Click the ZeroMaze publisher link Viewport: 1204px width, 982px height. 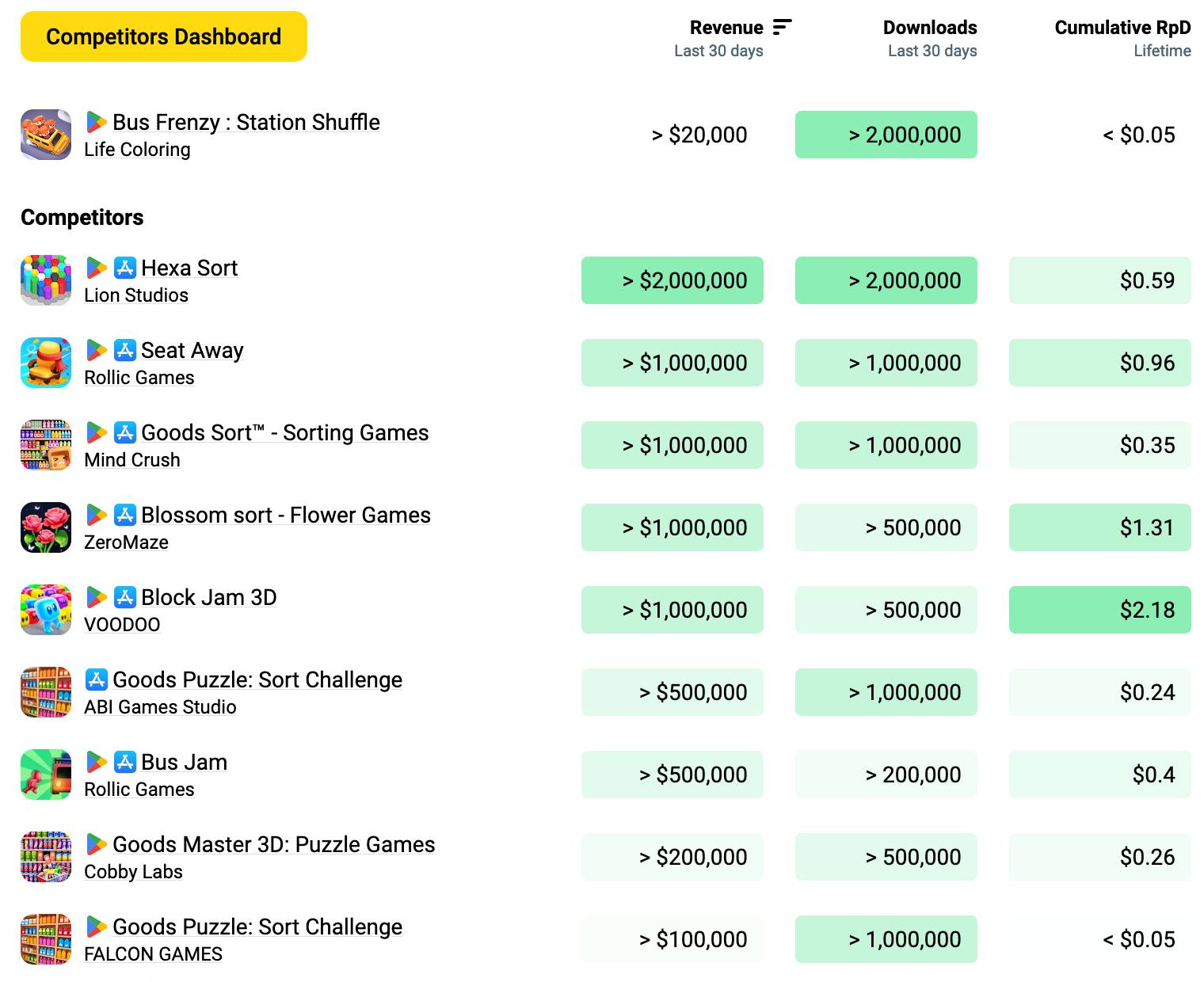click(126, 542)
